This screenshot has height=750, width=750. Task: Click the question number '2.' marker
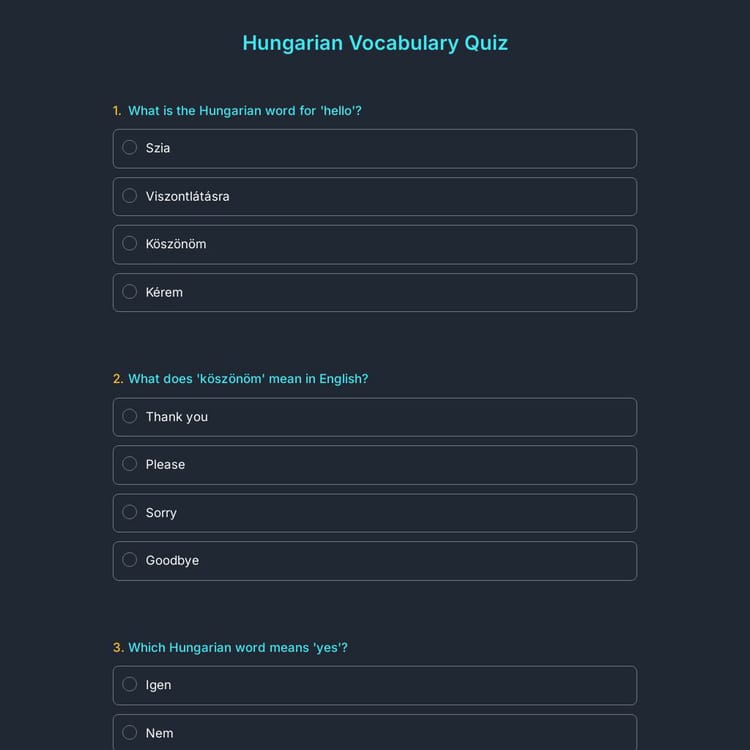[x=118, y=379]
